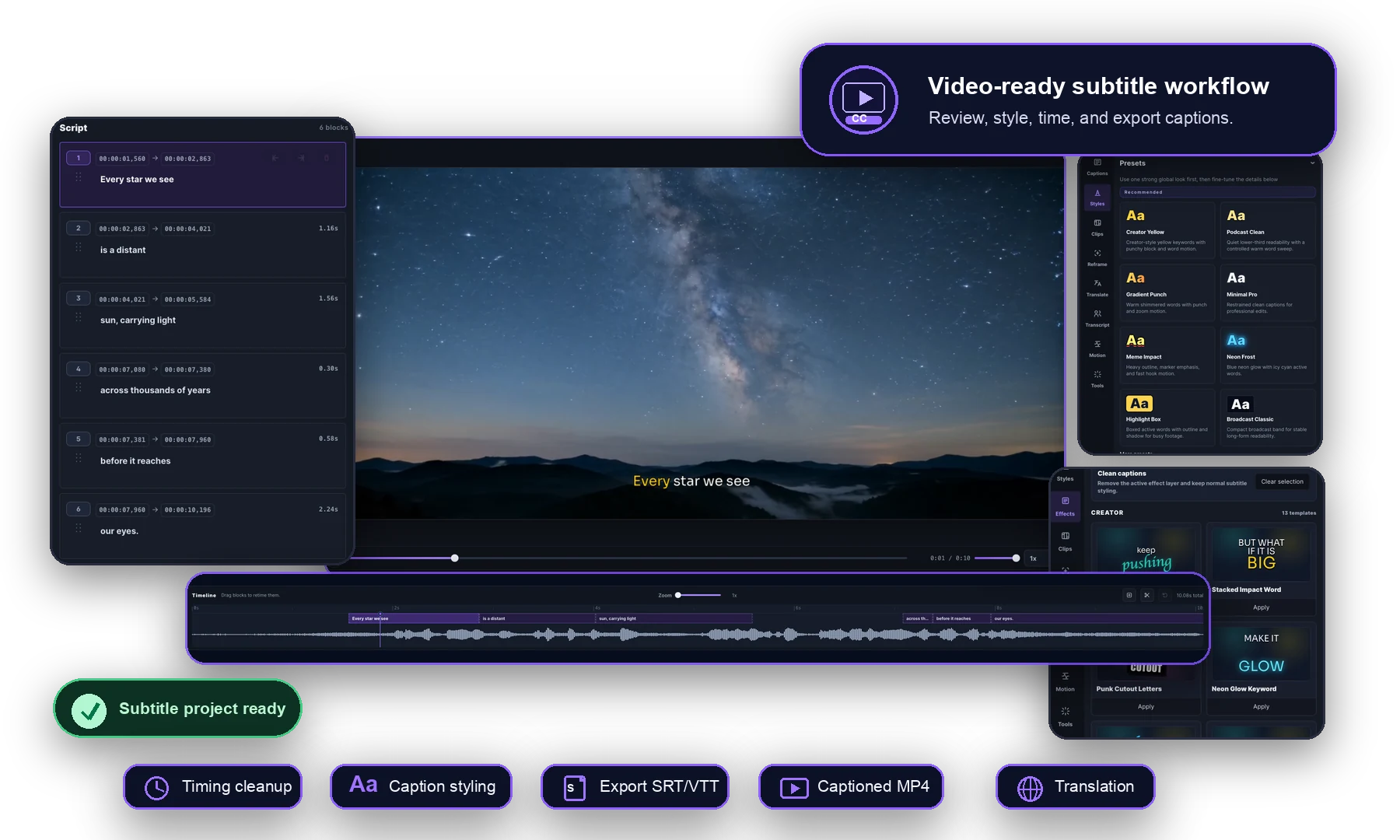Adjust the player volume slider handle
1400x840 pixels.
click(1016, 558)
